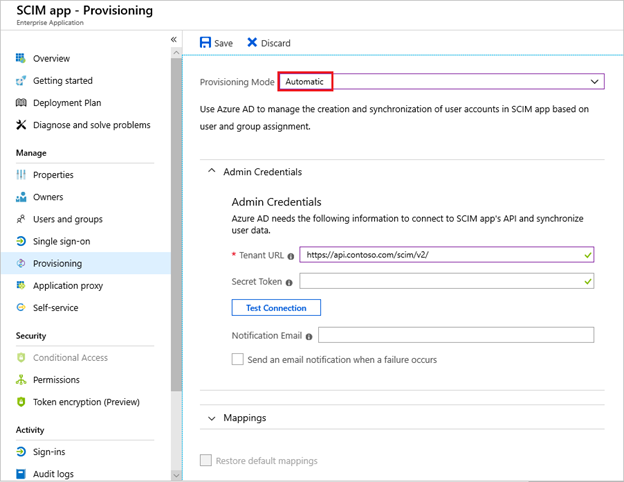Click the Application proxy icon

pyautogui.click(x=21, y=285)
